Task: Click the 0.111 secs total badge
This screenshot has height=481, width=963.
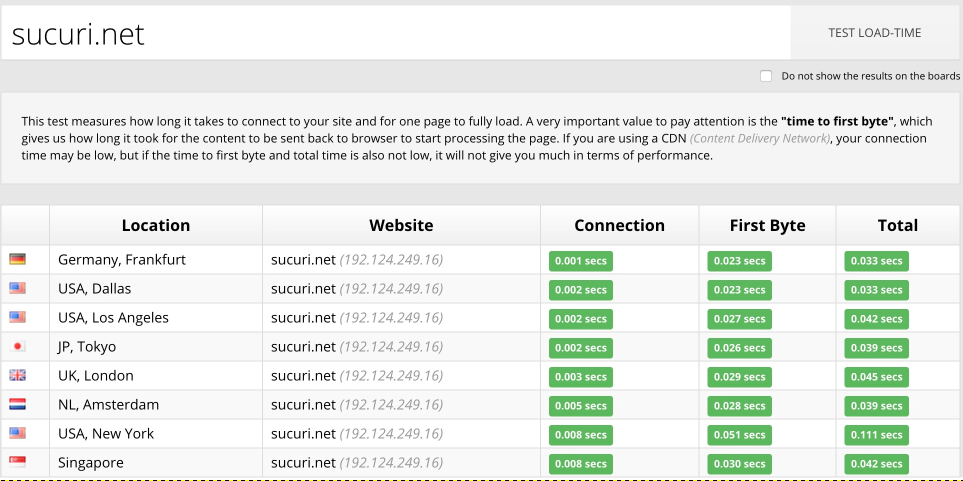Action: point(876,435)
